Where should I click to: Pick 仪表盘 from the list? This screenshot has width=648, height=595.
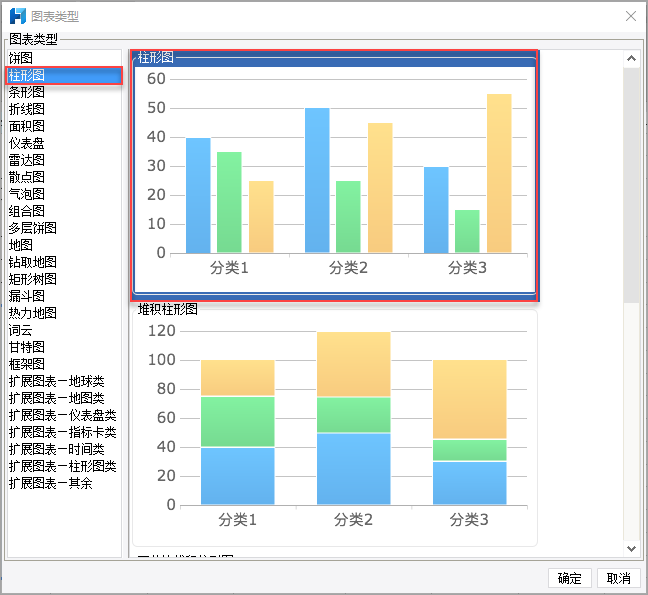pyautogui.click(x=64, y=143)
